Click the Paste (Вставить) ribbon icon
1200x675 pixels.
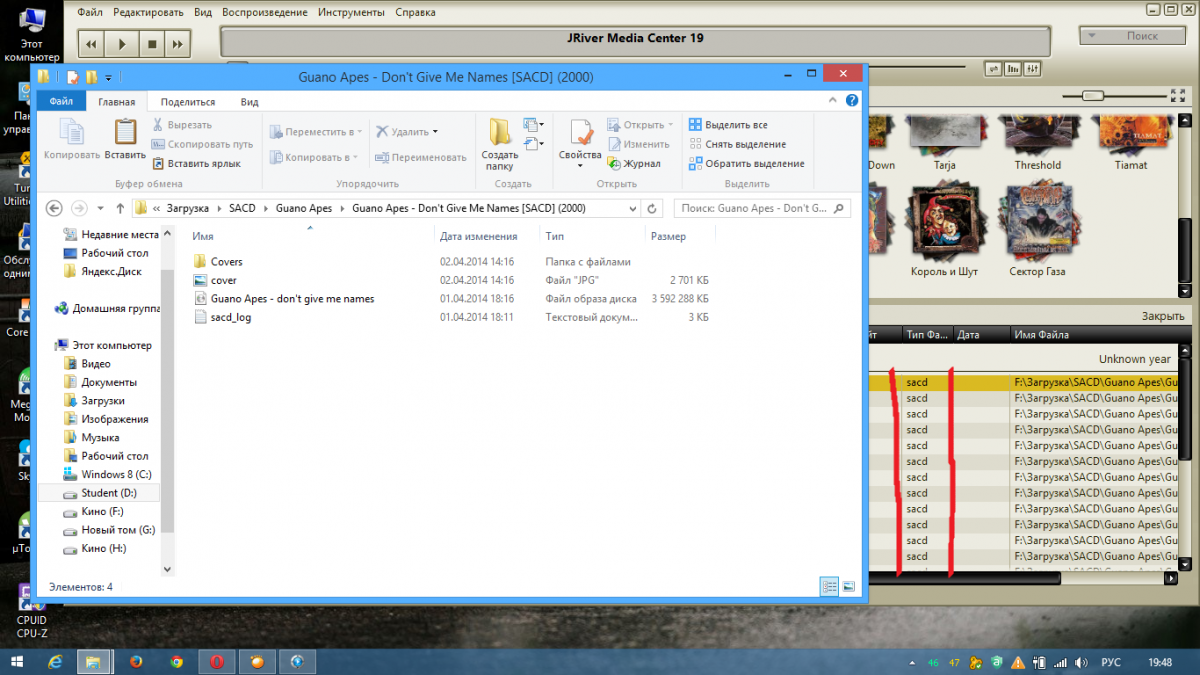pyautogui.click(x=125, y=138)
